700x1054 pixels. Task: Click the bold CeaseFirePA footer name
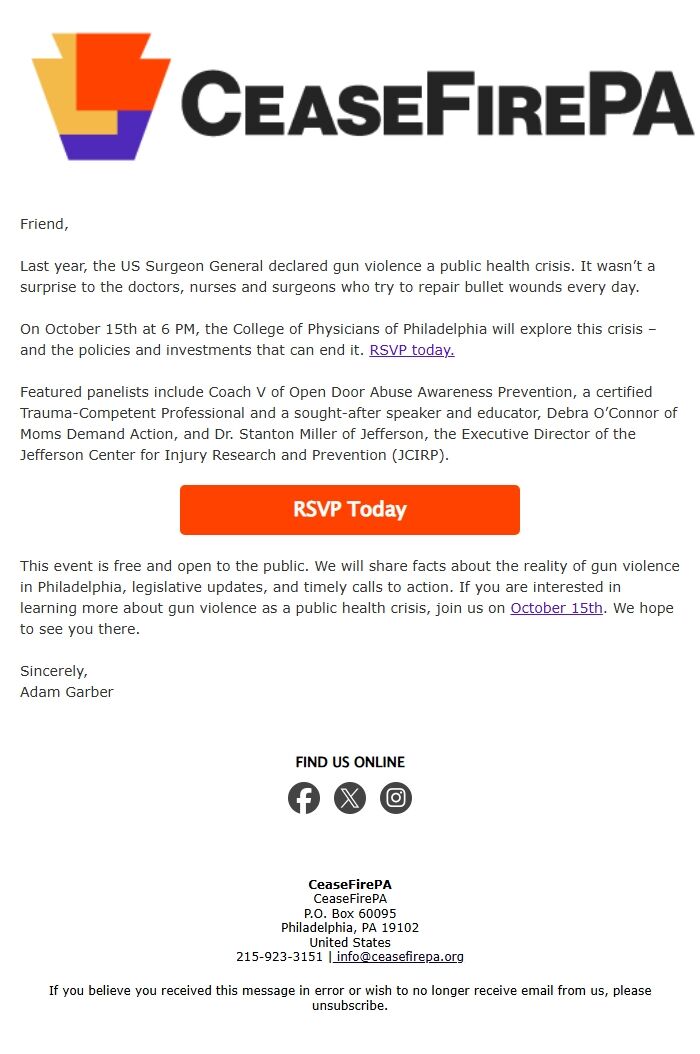[350, 884]
